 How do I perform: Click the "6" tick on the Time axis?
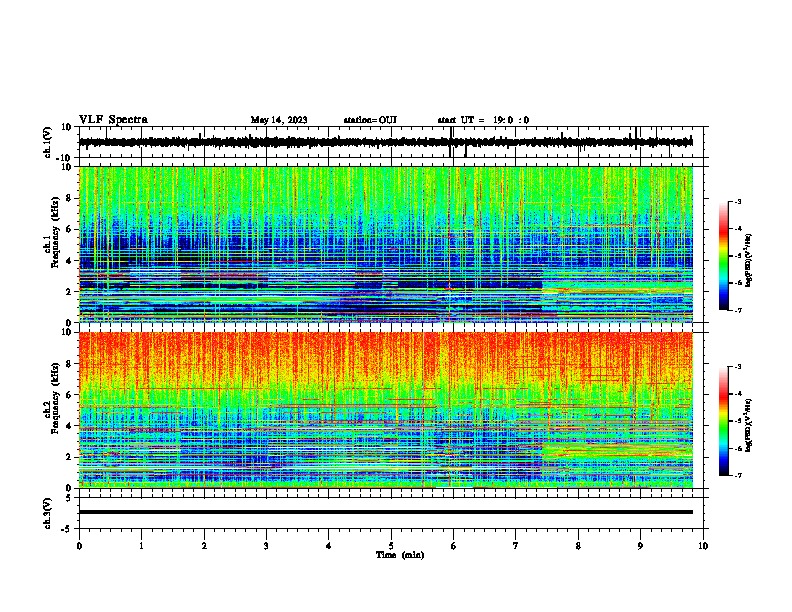click(454, 546)
